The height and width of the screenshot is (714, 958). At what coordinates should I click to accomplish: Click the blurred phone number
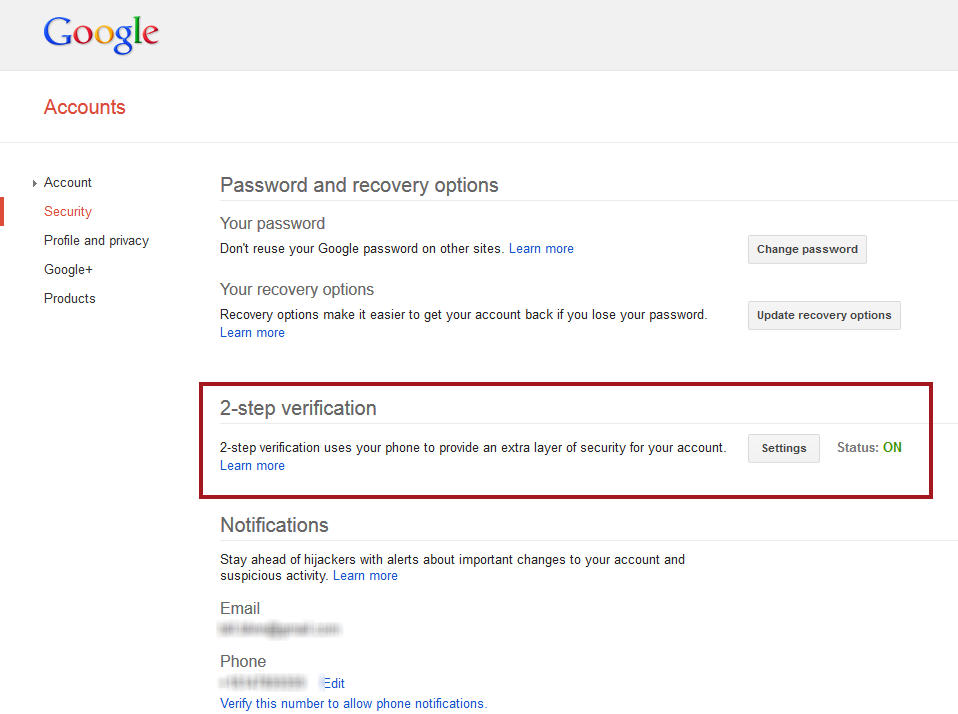263,682
